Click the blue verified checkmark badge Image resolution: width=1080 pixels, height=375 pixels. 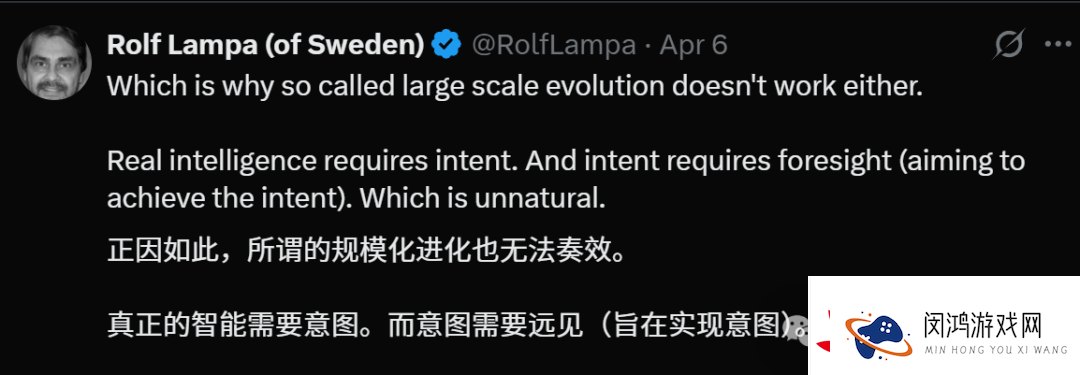[446, 45]
